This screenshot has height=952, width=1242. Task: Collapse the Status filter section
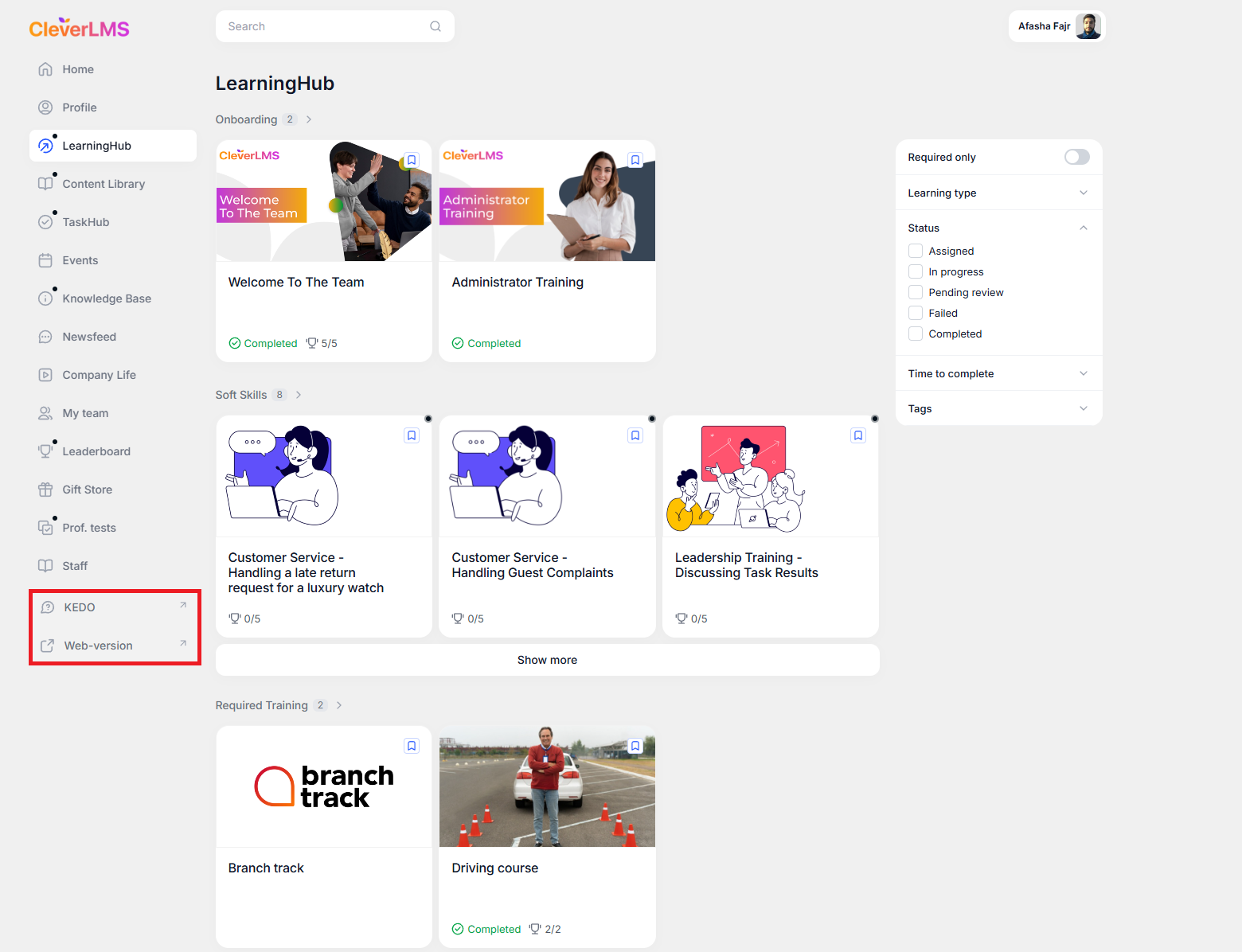click(x=998, y=228)
